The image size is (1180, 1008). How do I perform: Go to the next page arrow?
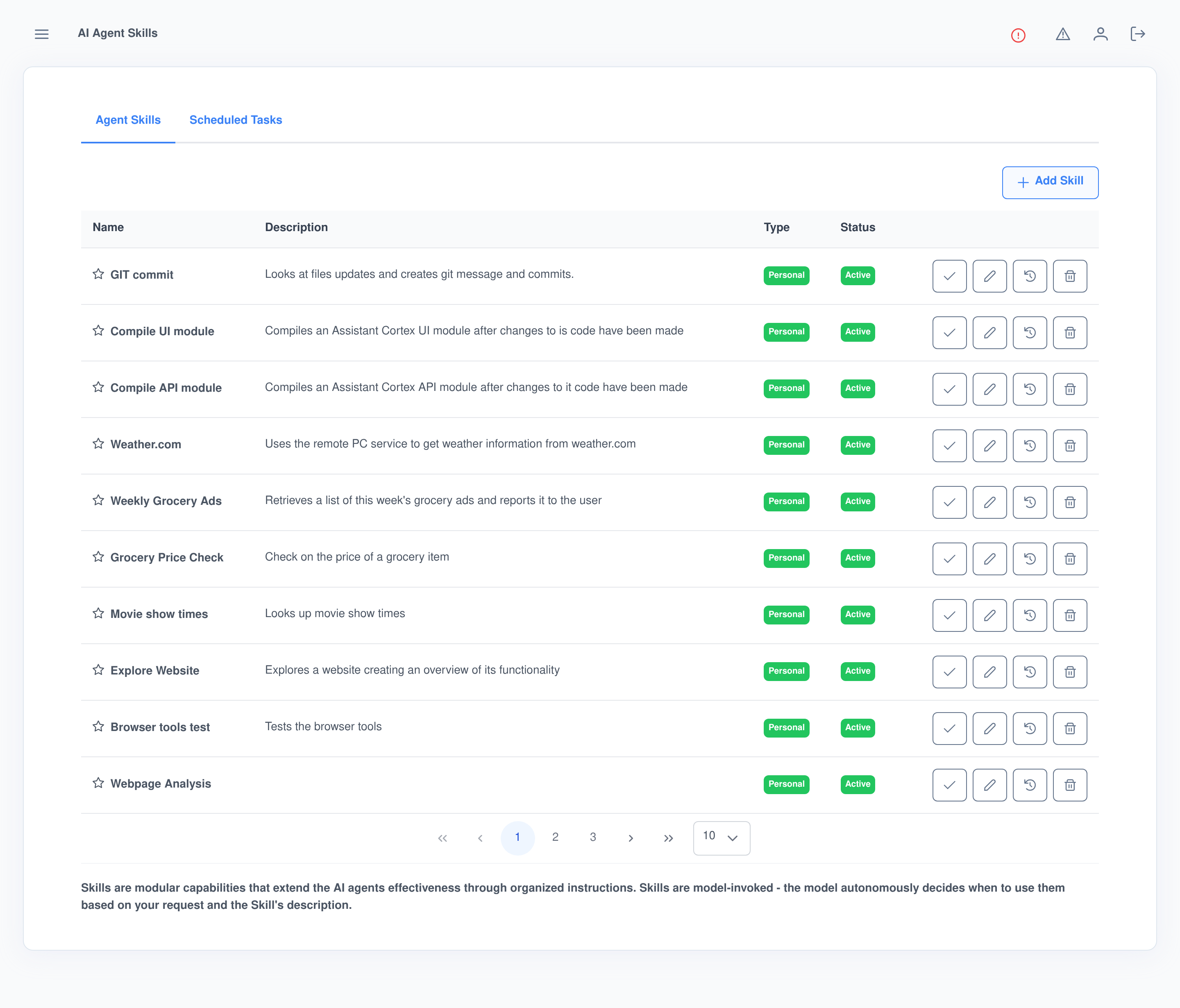(631, 838)
